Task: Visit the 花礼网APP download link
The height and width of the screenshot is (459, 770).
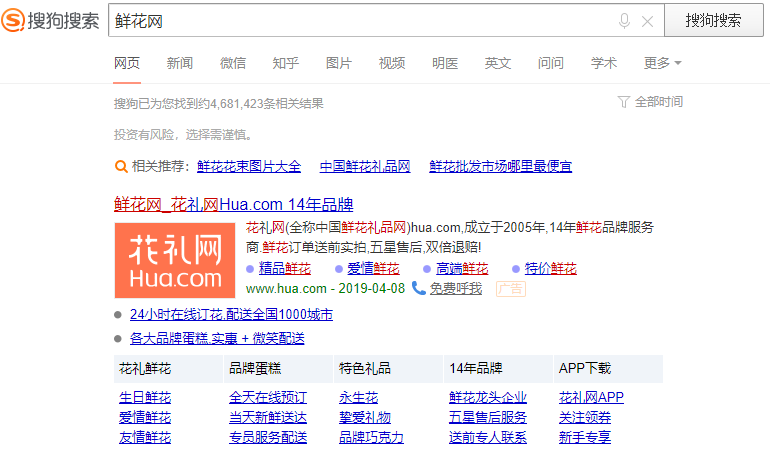Action: (x=591, y=397)
